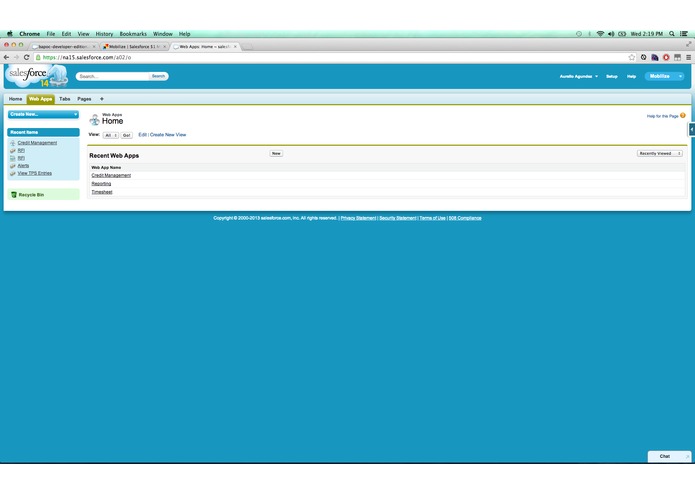The image size is (695, 494).
Task: Click the browser address bar URL
Action: pyautogui.click(x=87, y=57)
